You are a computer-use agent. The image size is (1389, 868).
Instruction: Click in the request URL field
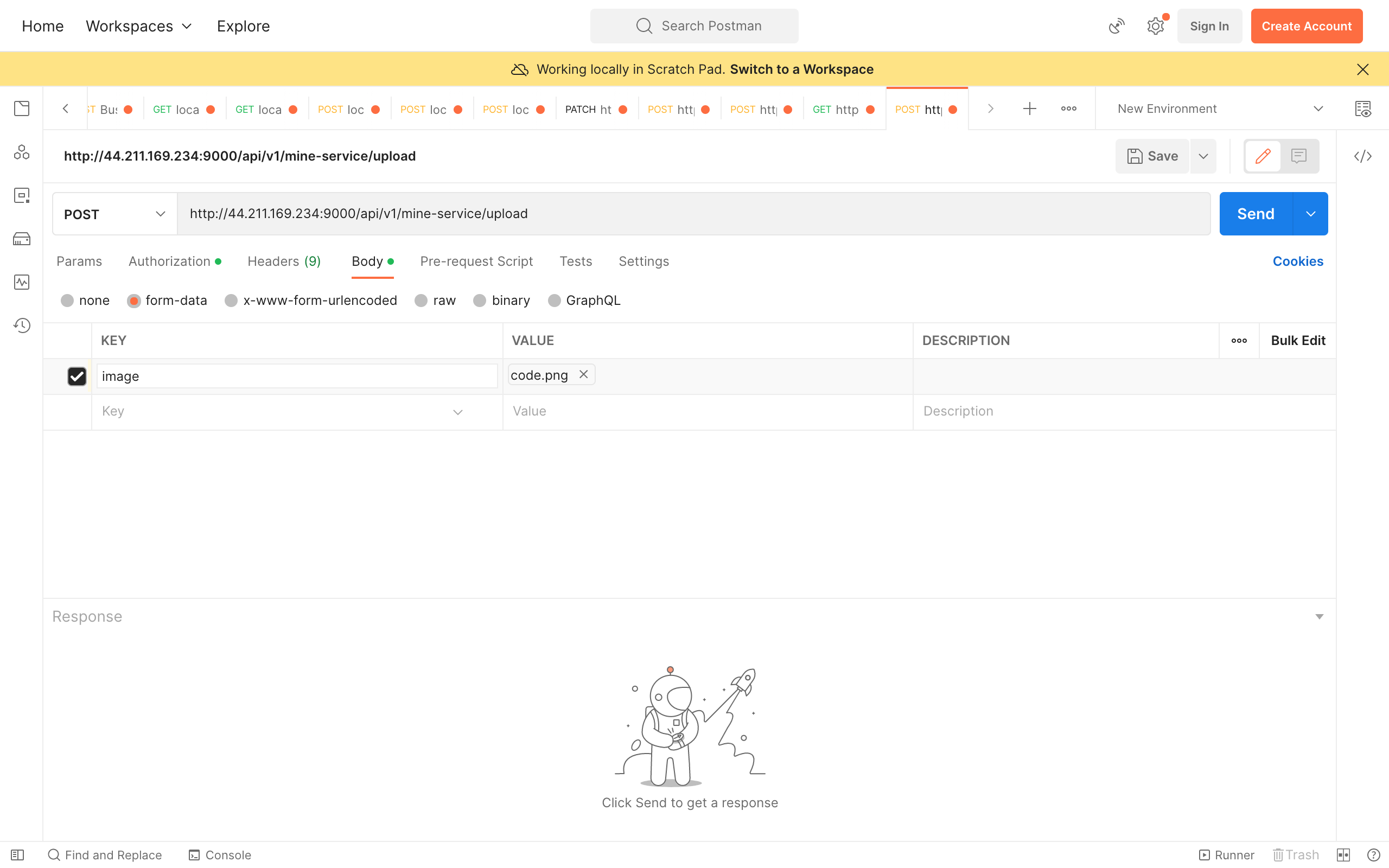tap(689, 214)
